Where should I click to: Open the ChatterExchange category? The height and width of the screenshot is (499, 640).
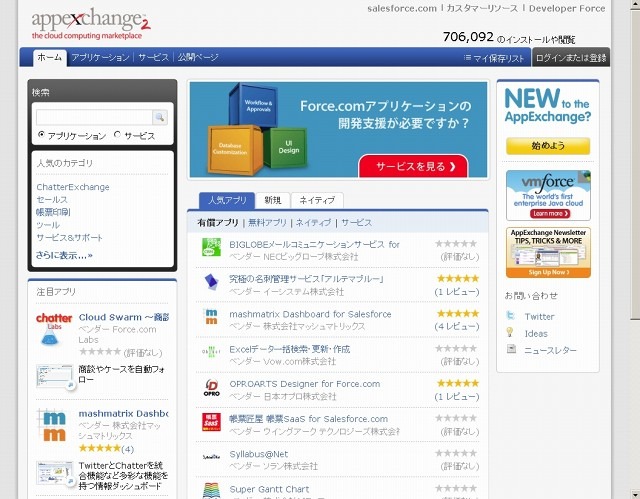coord(73,187)
